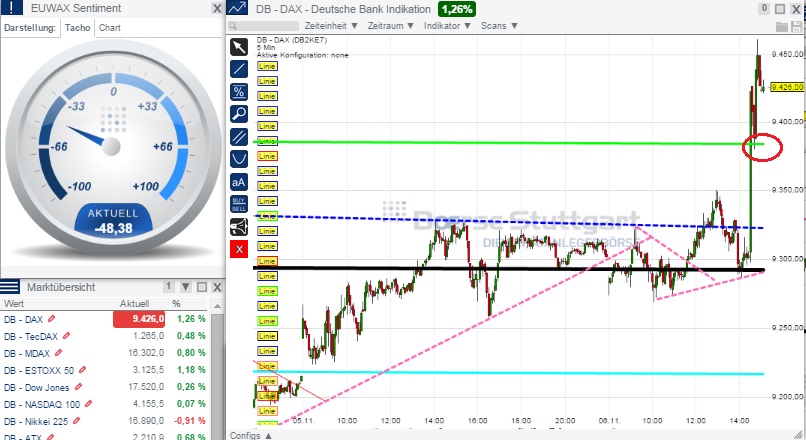
Task: Click the pencil icon next to DB - NASDAQ 100
Action: pos(88,404)
